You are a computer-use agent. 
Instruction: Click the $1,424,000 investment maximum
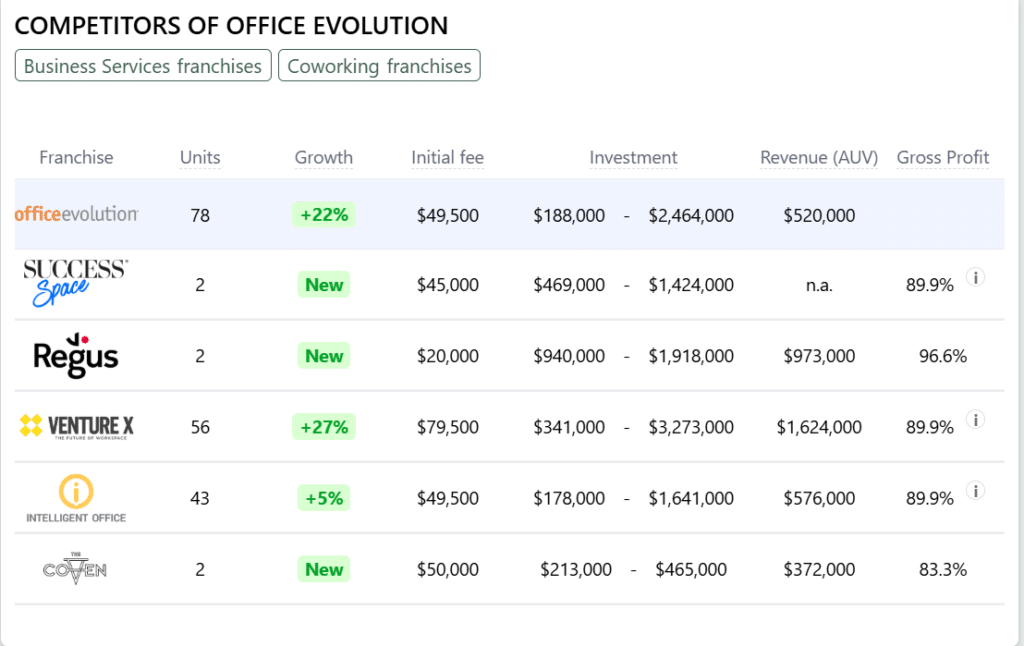[691, 285]
